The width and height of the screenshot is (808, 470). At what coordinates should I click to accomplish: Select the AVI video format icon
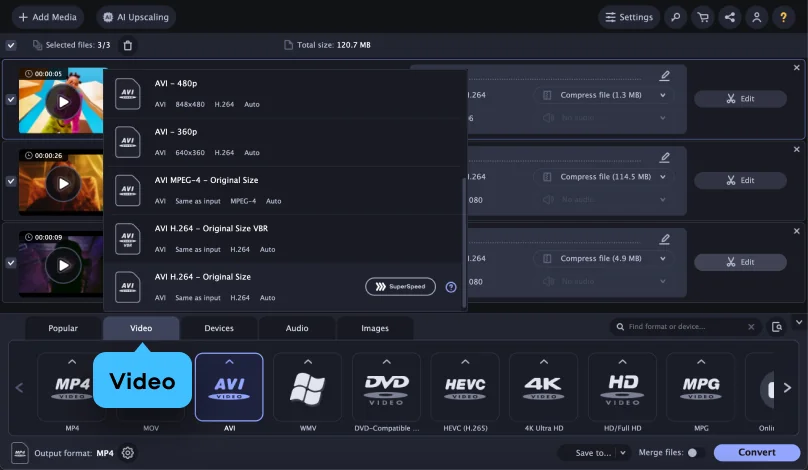229,387
